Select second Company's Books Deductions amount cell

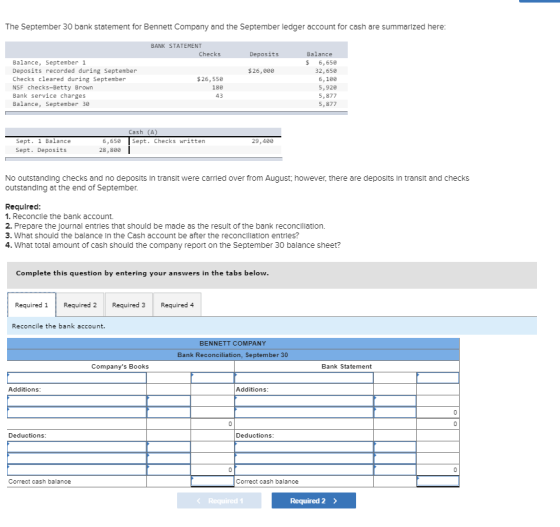coord(169,458)
